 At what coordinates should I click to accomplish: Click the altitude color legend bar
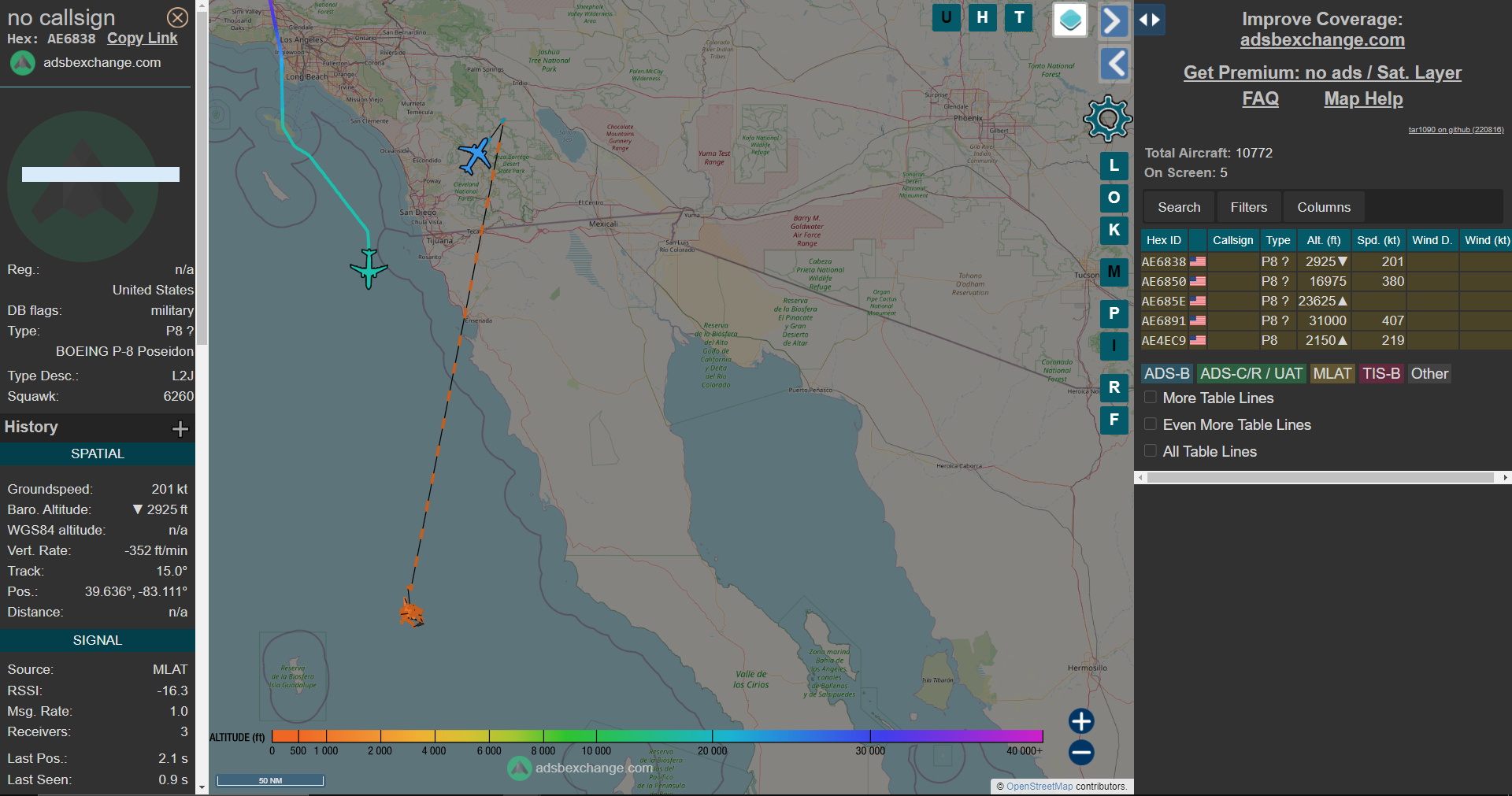pyautogui.click(x=658, y=736)
